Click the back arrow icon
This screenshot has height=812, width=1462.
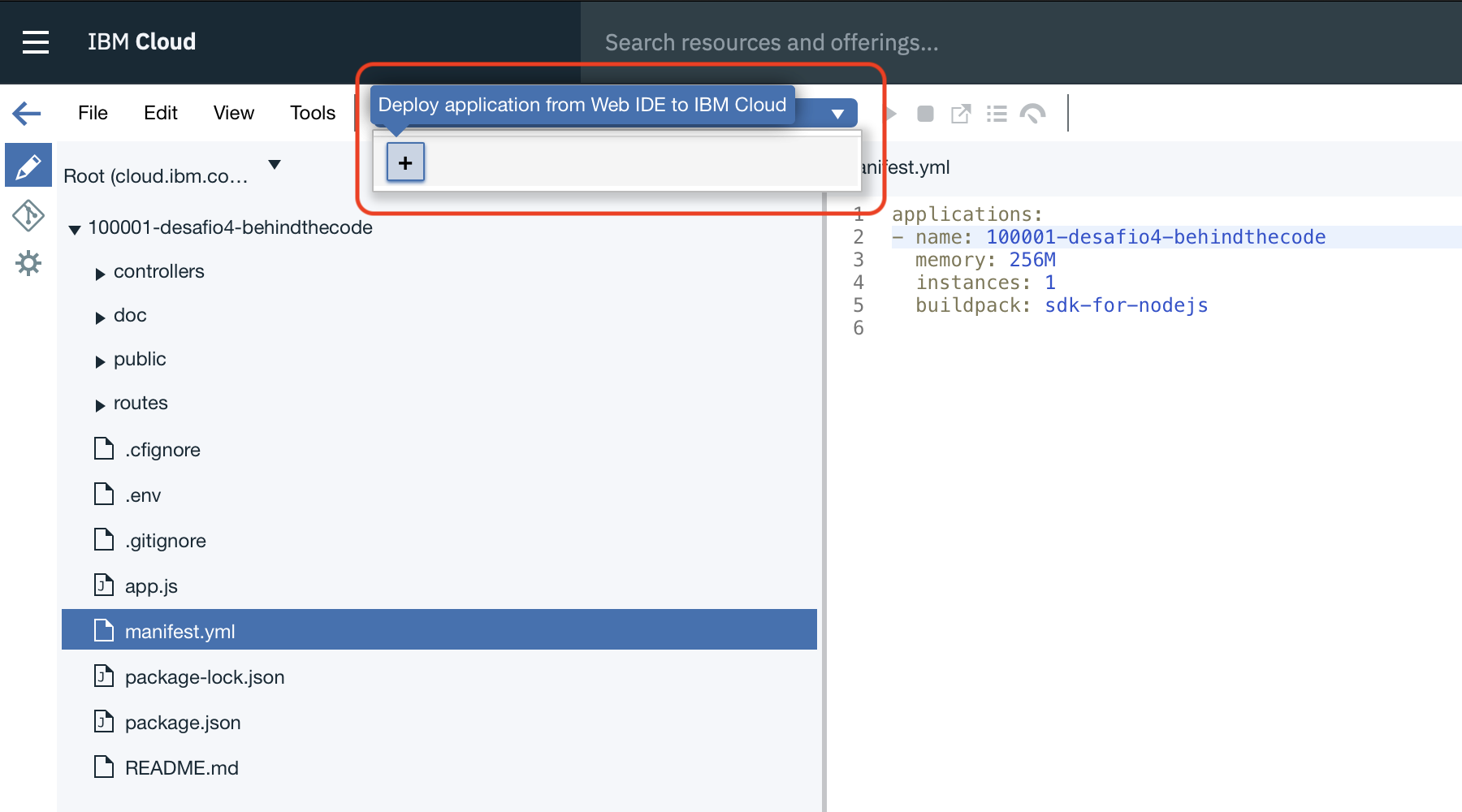click(27, 113)
